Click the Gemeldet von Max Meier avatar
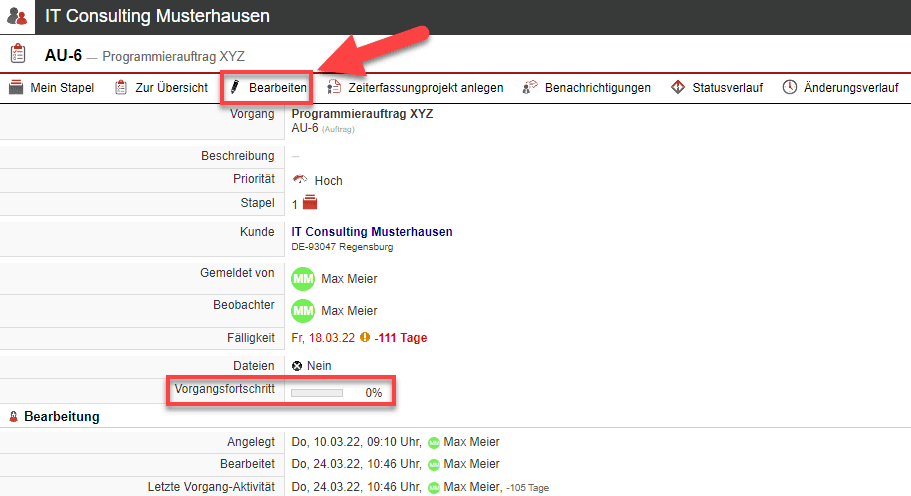The width and height of the screenshot is (911, 496). click(303, 279)
